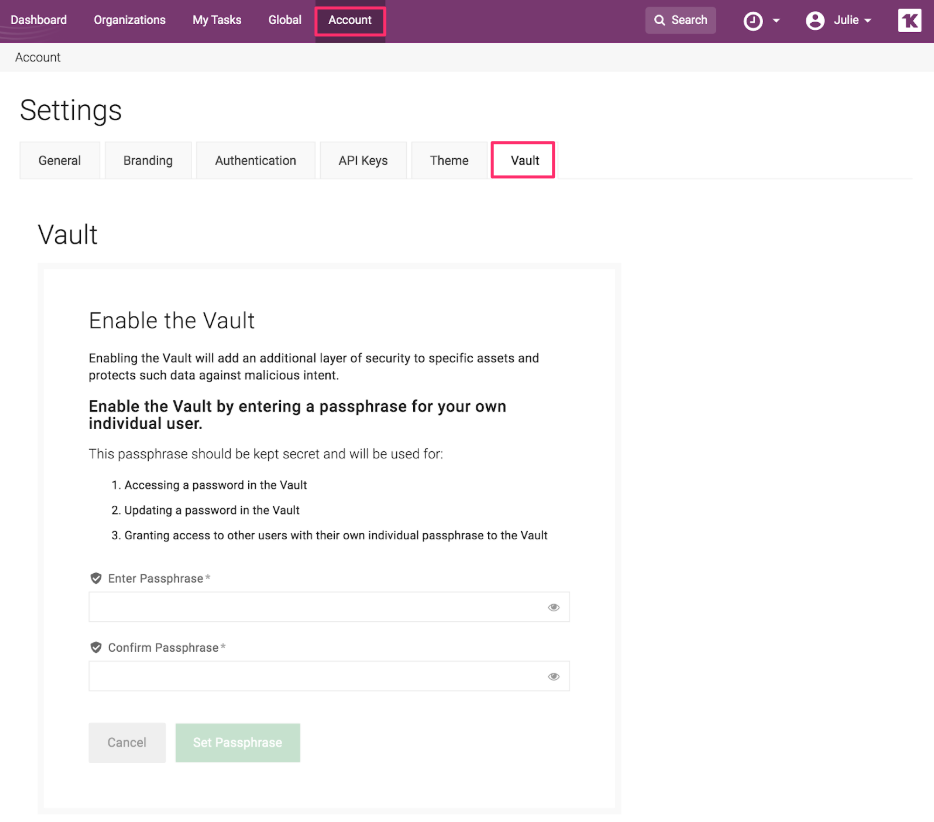Go to My Tasks in the navigation
This screenshot has width=934, height=822.
(217, 20)
